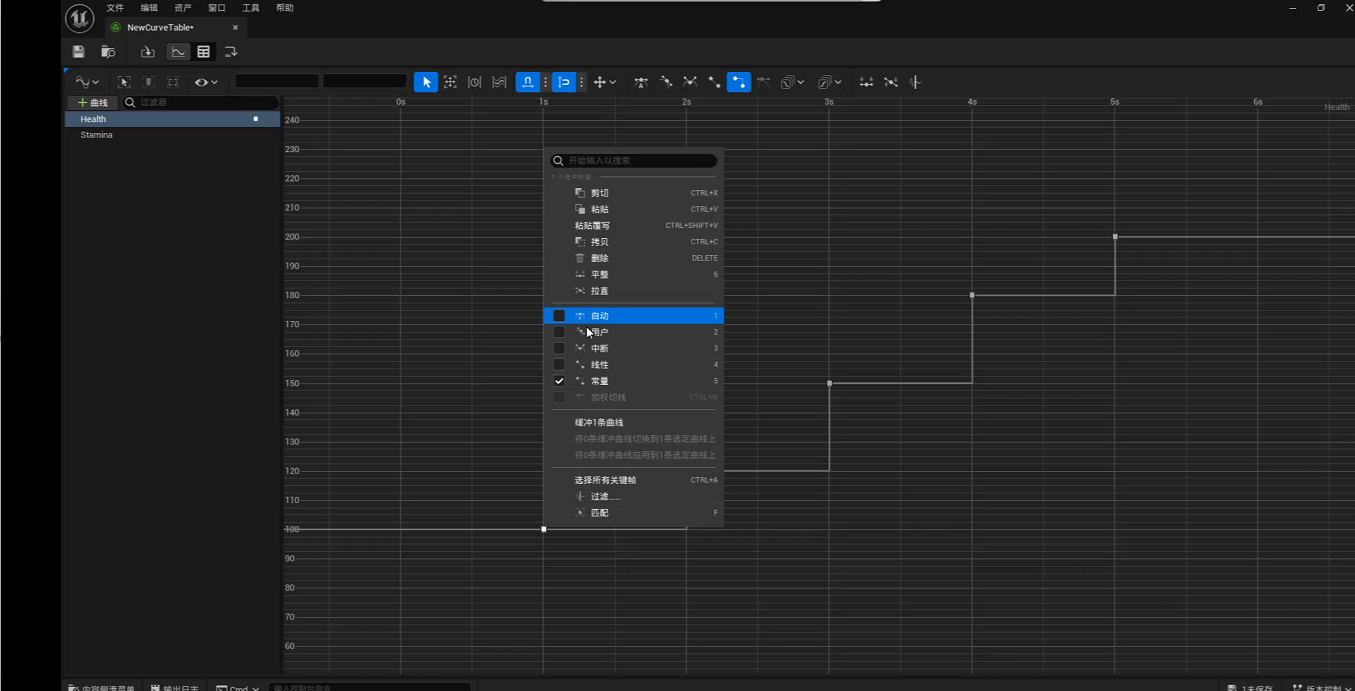The image size is (1355, 691).
Task: Click the reimport asset icon
Action: click(148, 52)
